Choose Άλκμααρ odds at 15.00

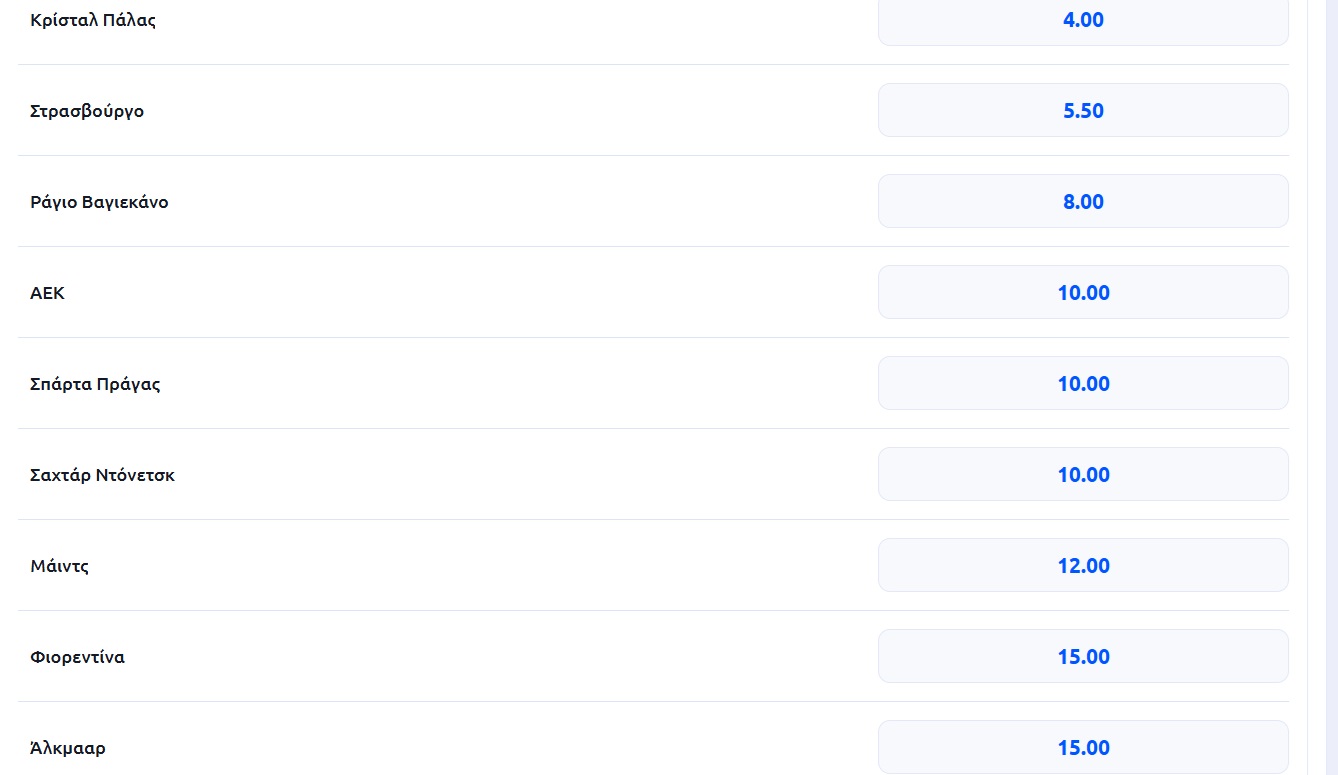coord(1083,747)
